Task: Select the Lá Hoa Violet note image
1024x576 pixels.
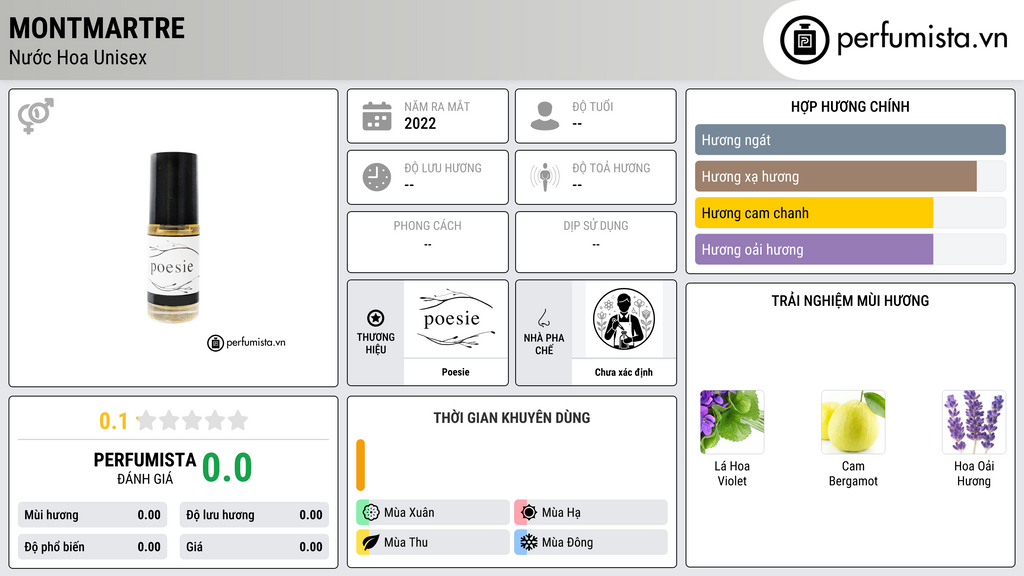Action: (x=732, y=422)
